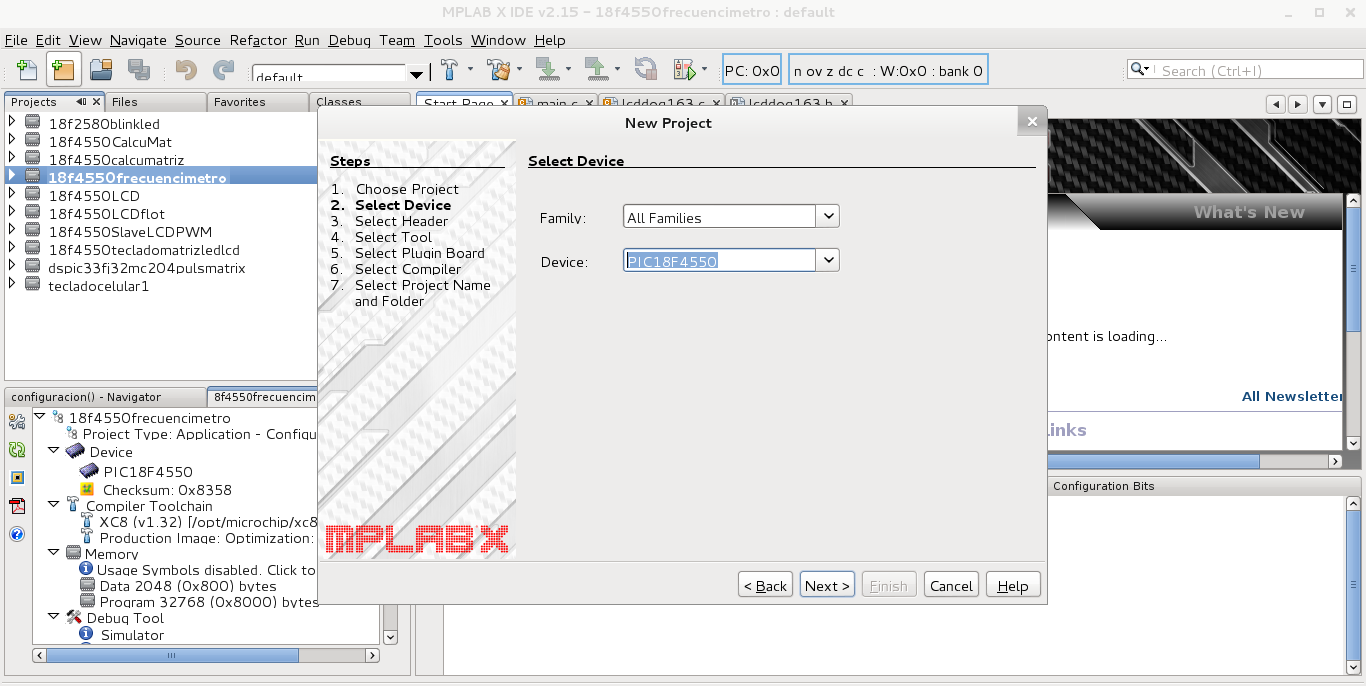Collapse the Memory node in dashboard
This screenshot has width=1366, height=686.
(x=53, y=552)
